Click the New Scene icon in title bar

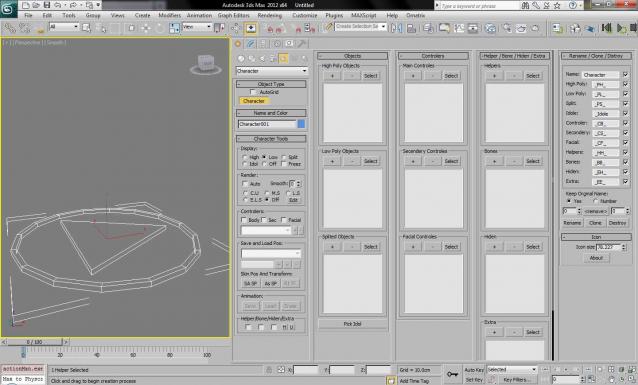click(x=26, y=5)
